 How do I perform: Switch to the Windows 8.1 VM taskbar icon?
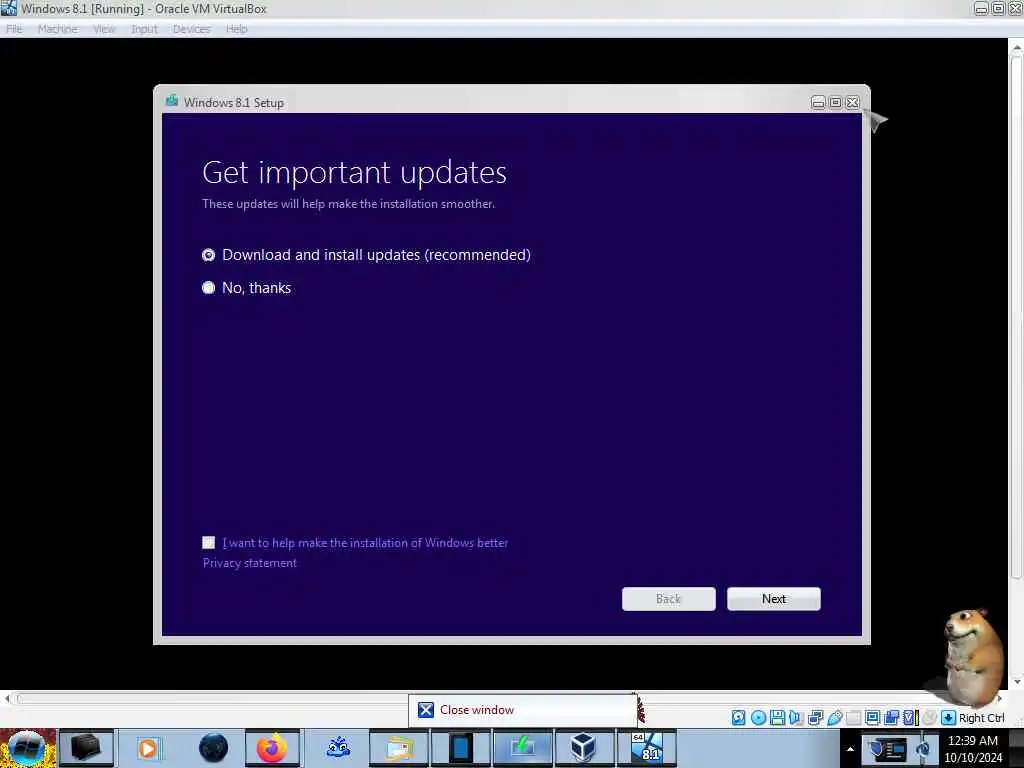tap(647, 748)
